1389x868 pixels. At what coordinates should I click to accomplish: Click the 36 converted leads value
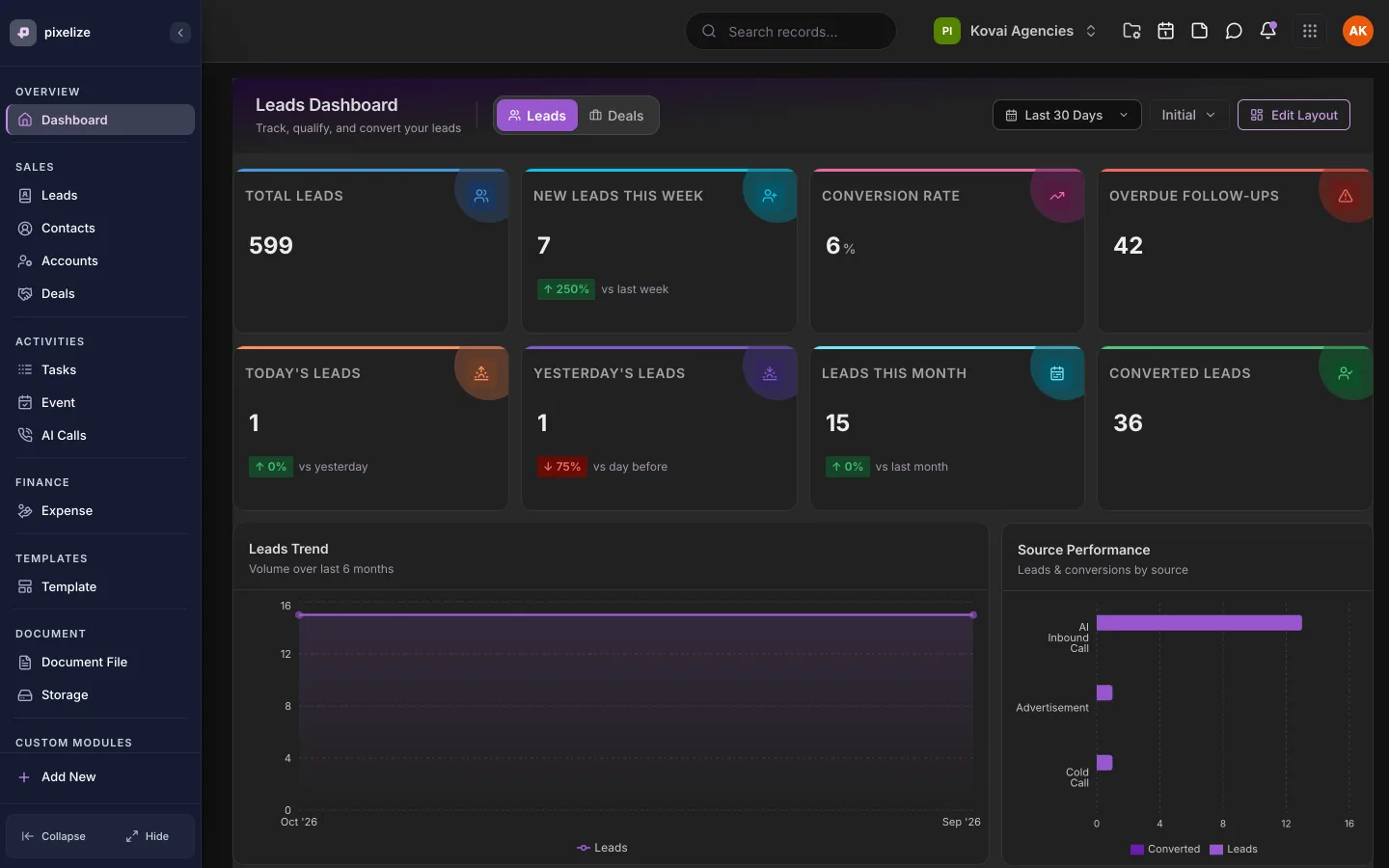pos(1128,423)
